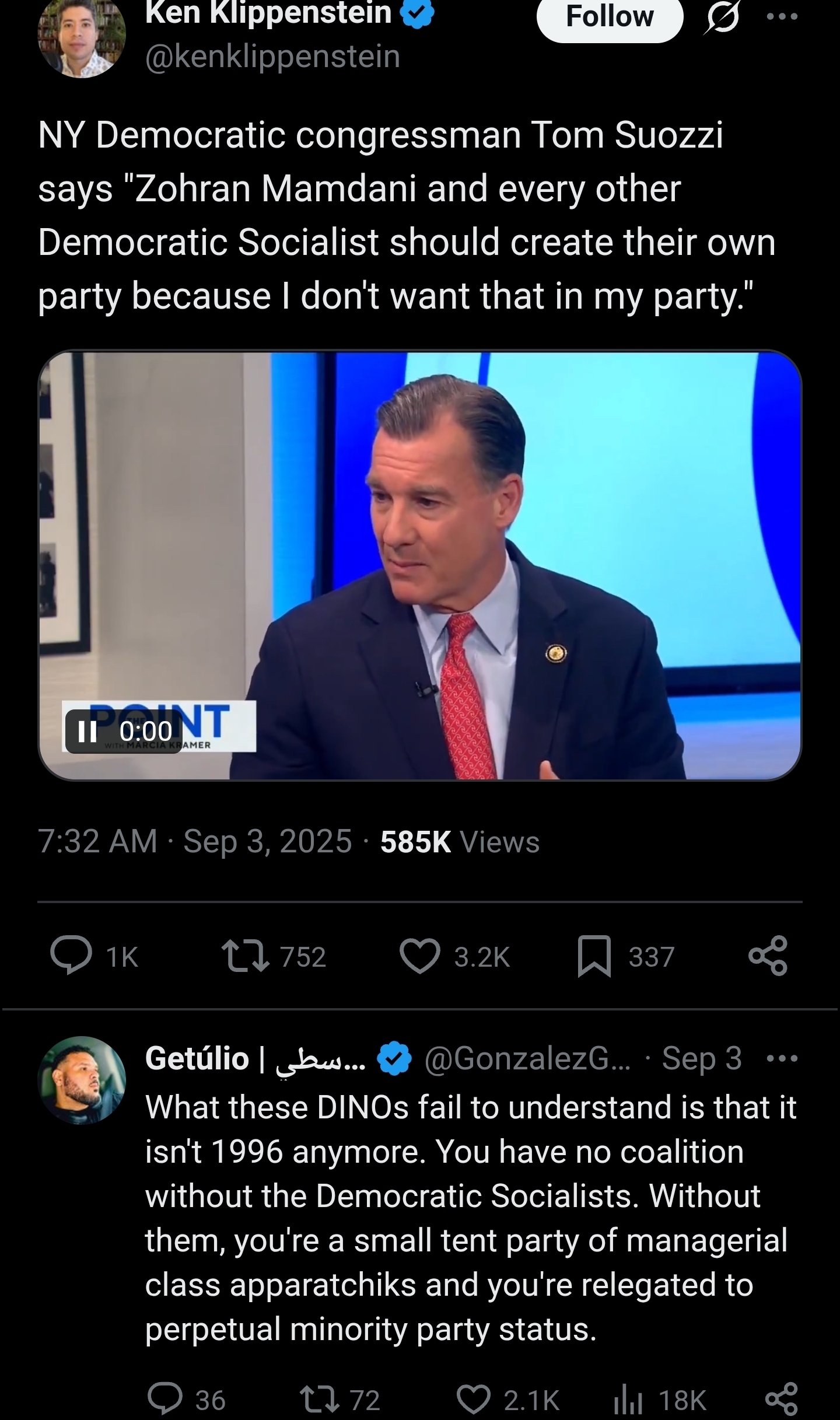Click the Grok icon beside Follow
840x1420 pixels.
click(x=721, y=19)
